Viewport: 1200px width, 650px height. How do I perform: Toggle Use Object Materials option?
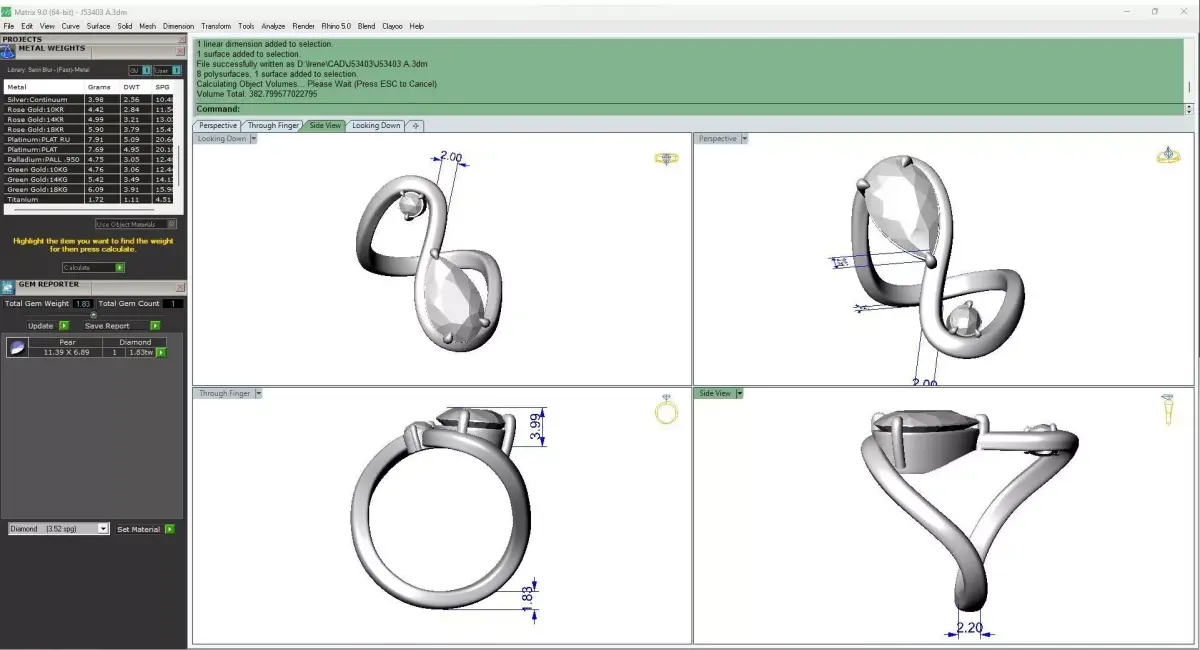[x=137, y=224]
